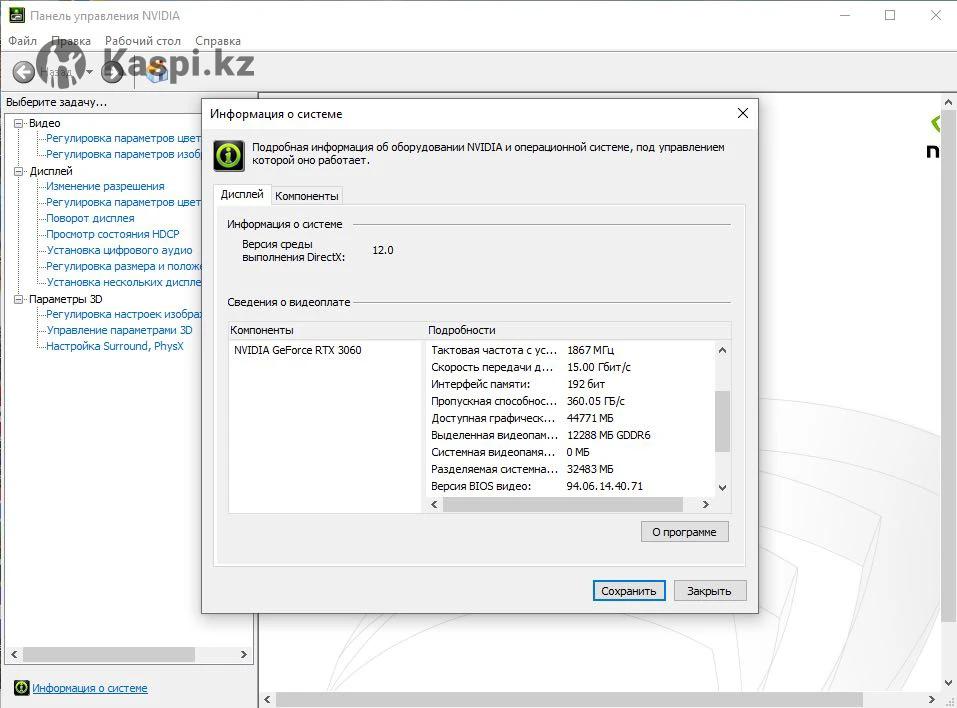Click the Закрыть button

(x=710, y=591)
